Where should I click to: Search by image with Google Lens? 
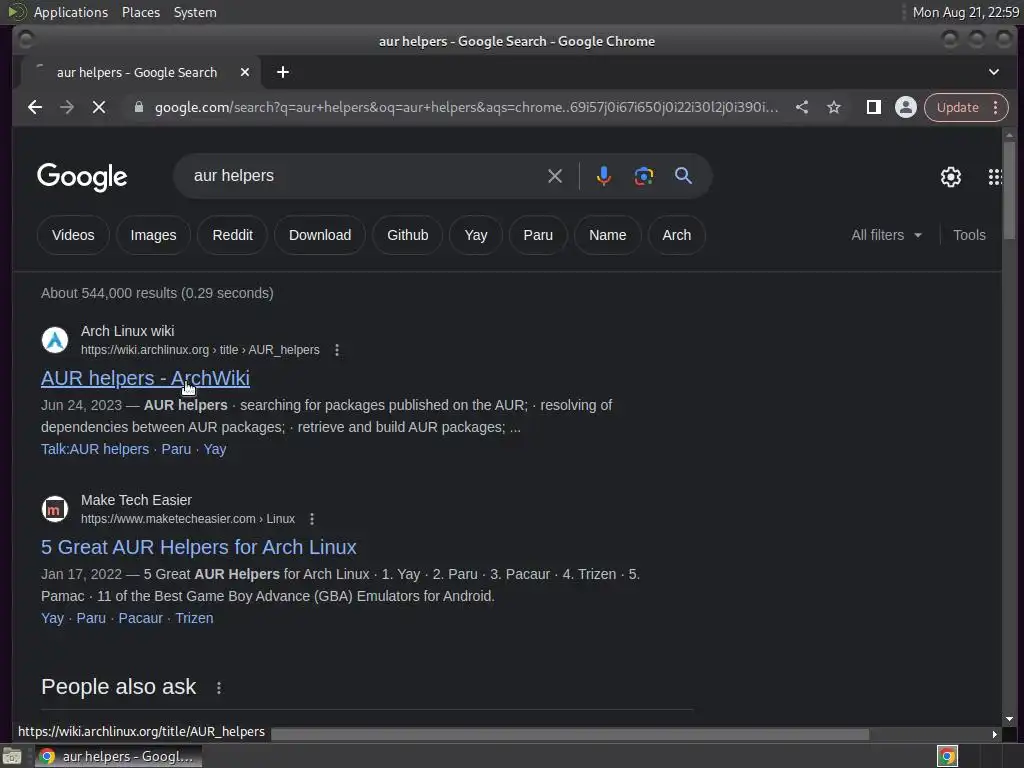[x=643, y=176]
